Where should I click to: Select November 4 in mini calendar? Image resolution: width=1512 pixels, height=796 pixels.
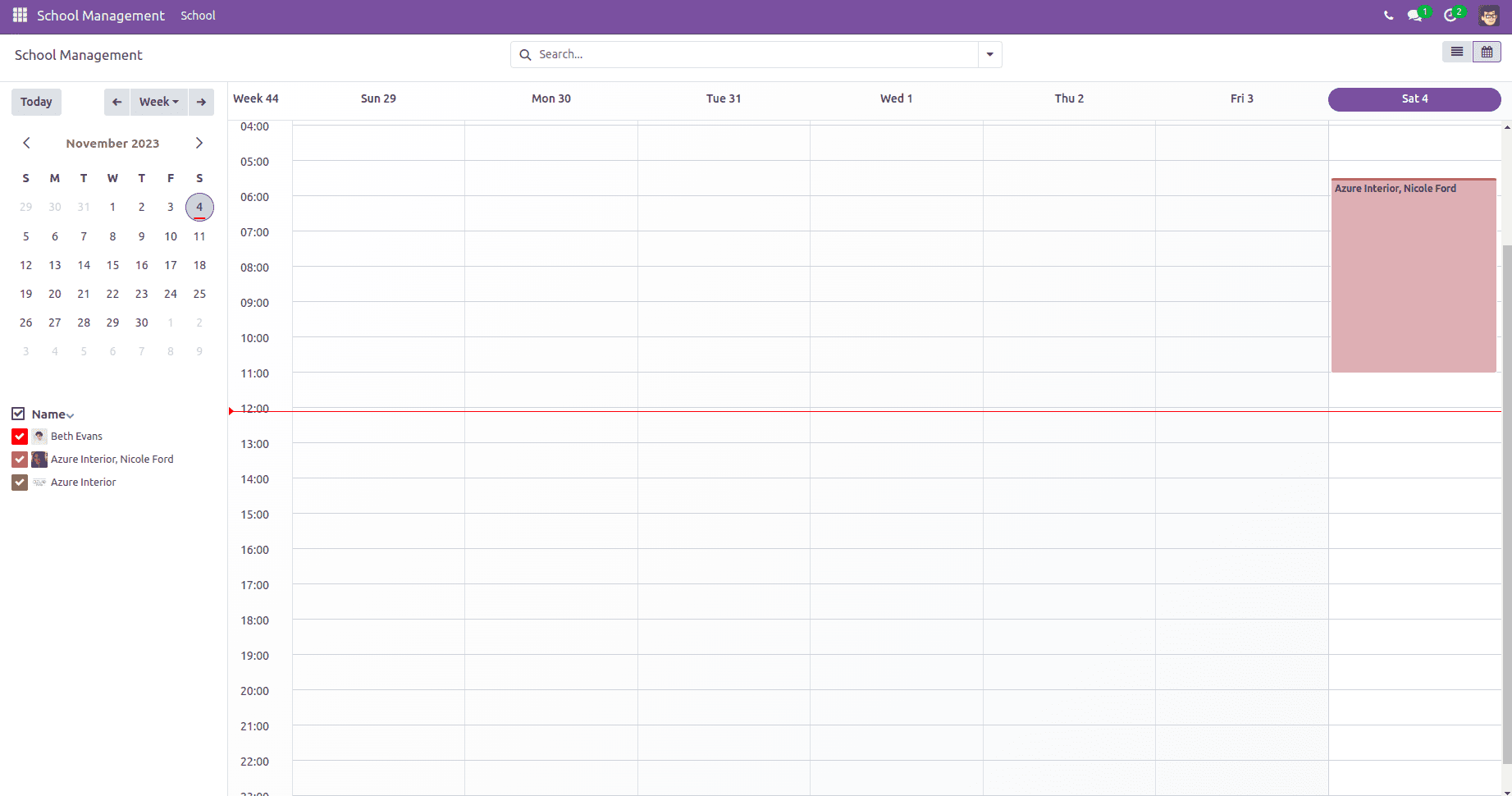199,207
